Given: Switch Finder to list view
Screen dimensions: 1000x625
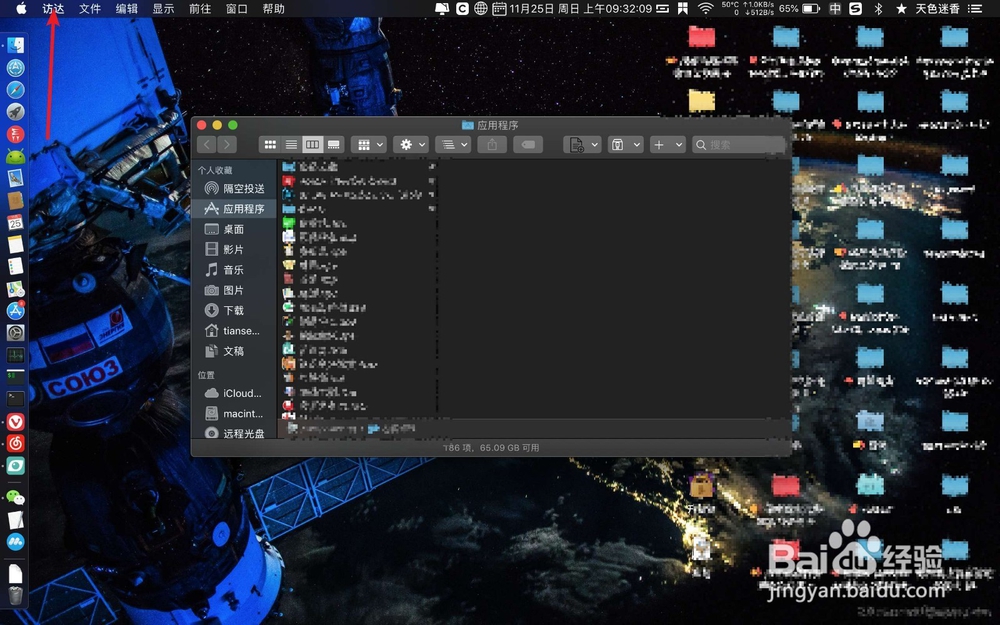Looking at the screenshot, I should tap(291, 144).
